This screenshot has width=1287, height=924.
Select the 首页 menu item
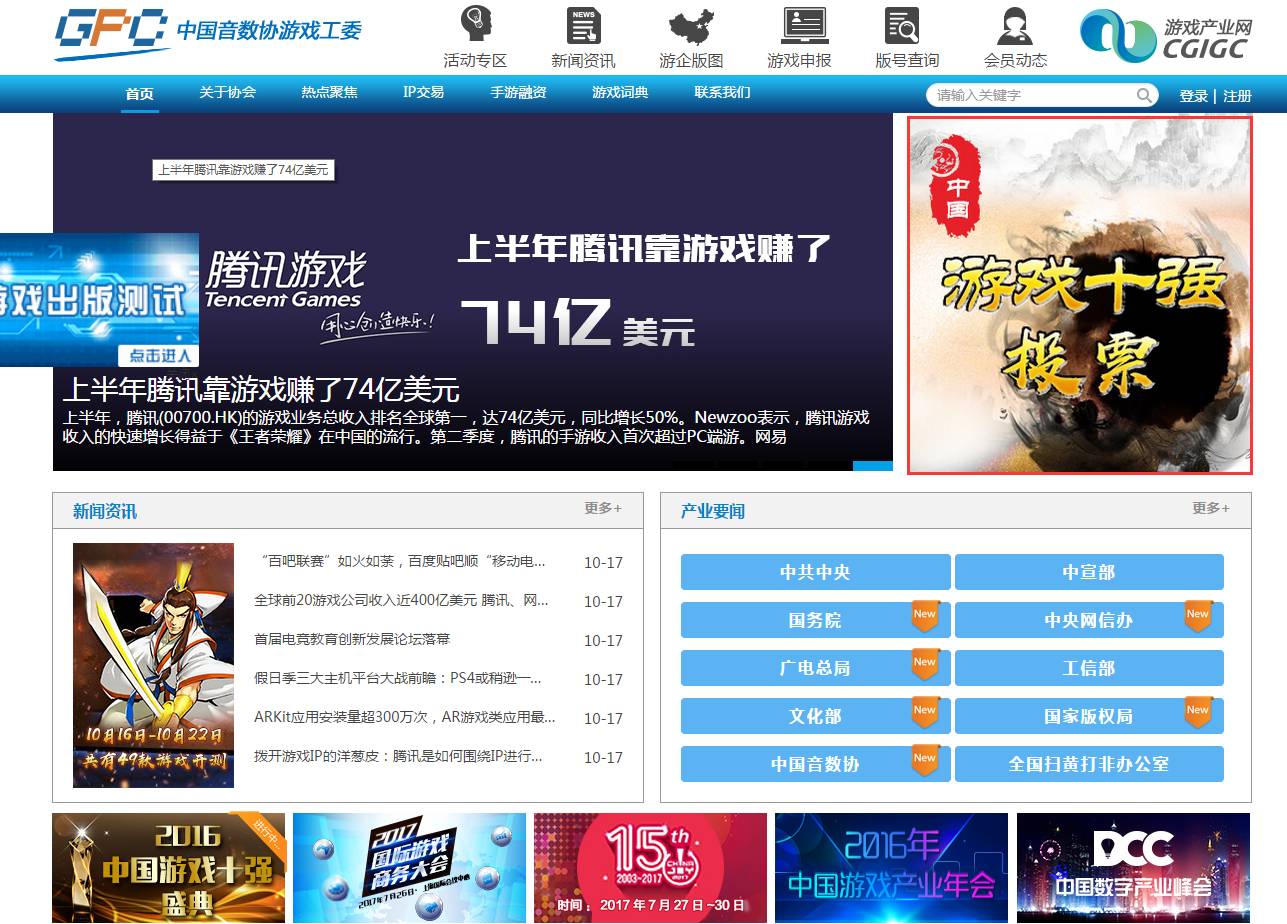[x=138, y=93]
